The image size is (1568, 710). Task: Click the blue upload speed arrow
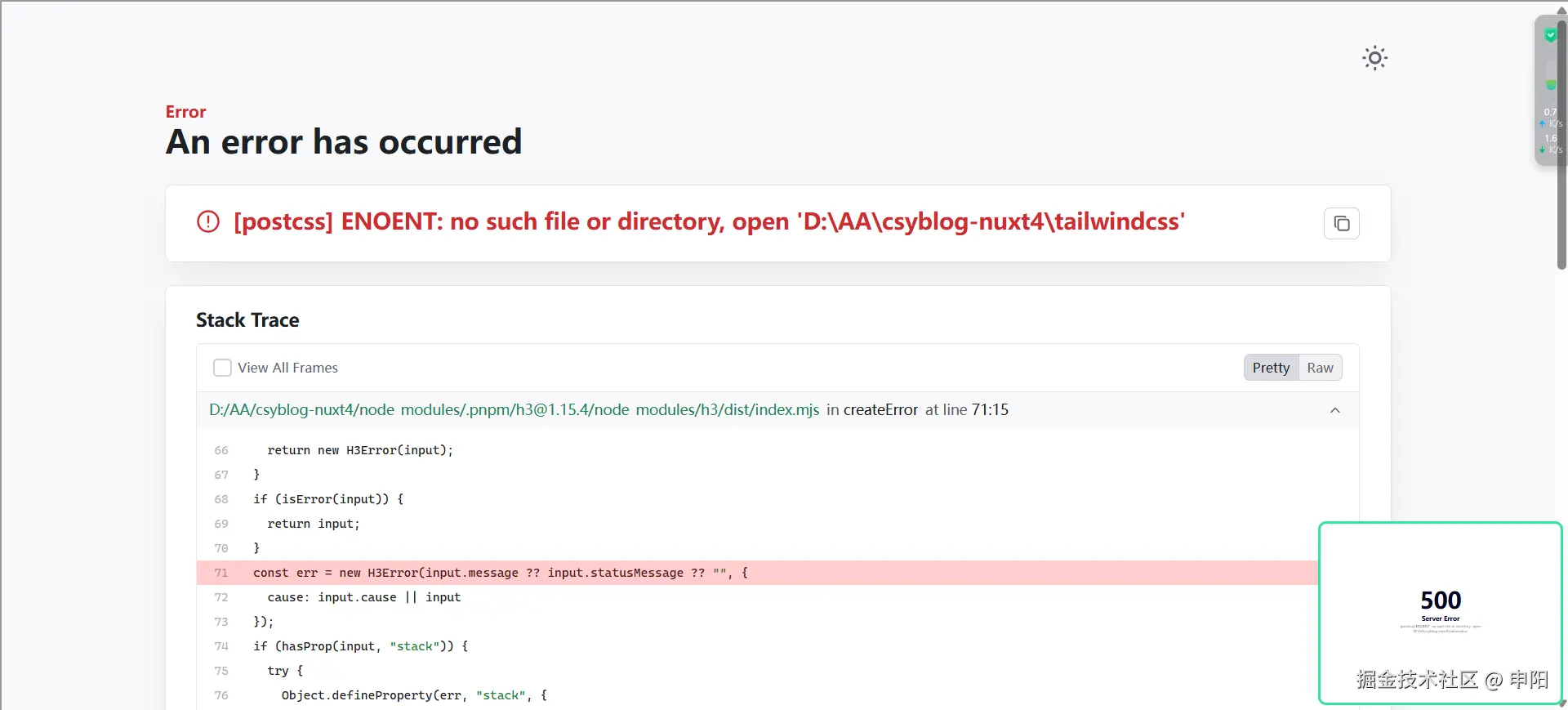pos(1543,124)
